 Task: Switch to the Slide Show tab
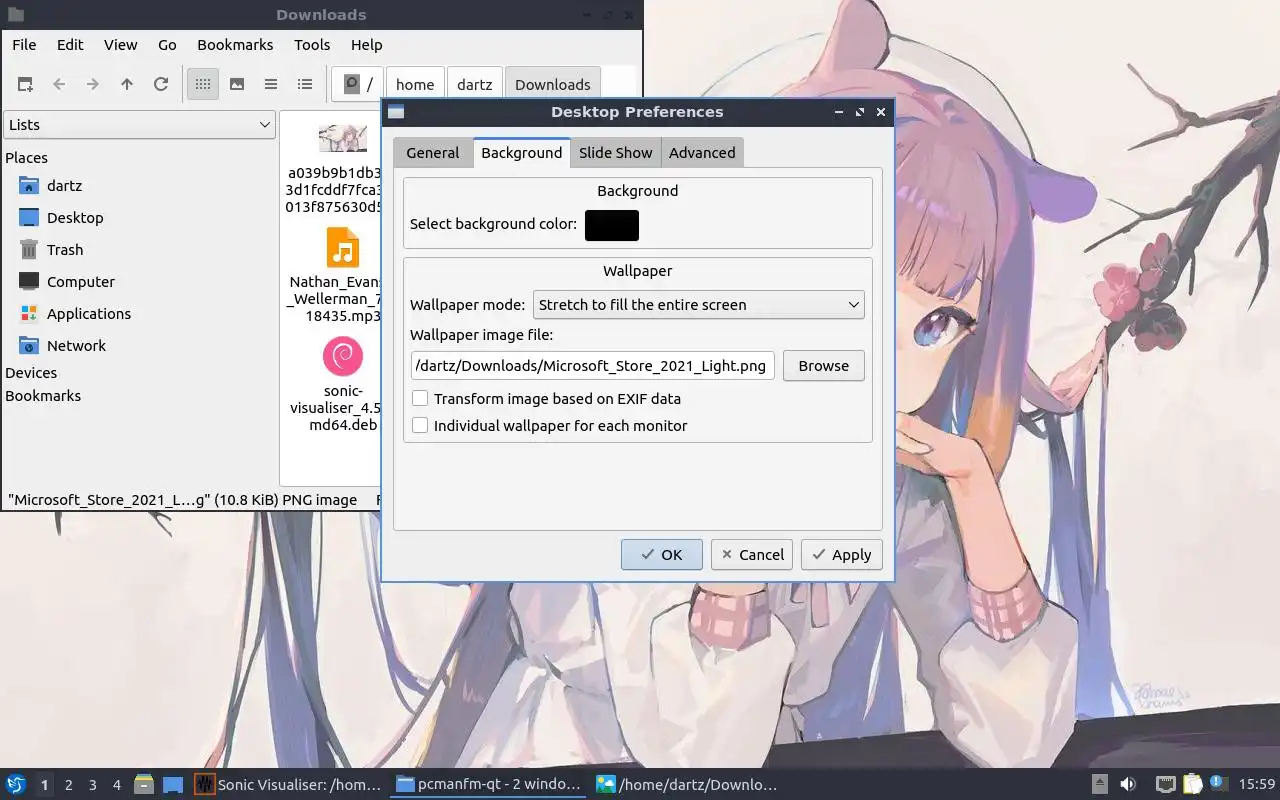click(615, 153)
